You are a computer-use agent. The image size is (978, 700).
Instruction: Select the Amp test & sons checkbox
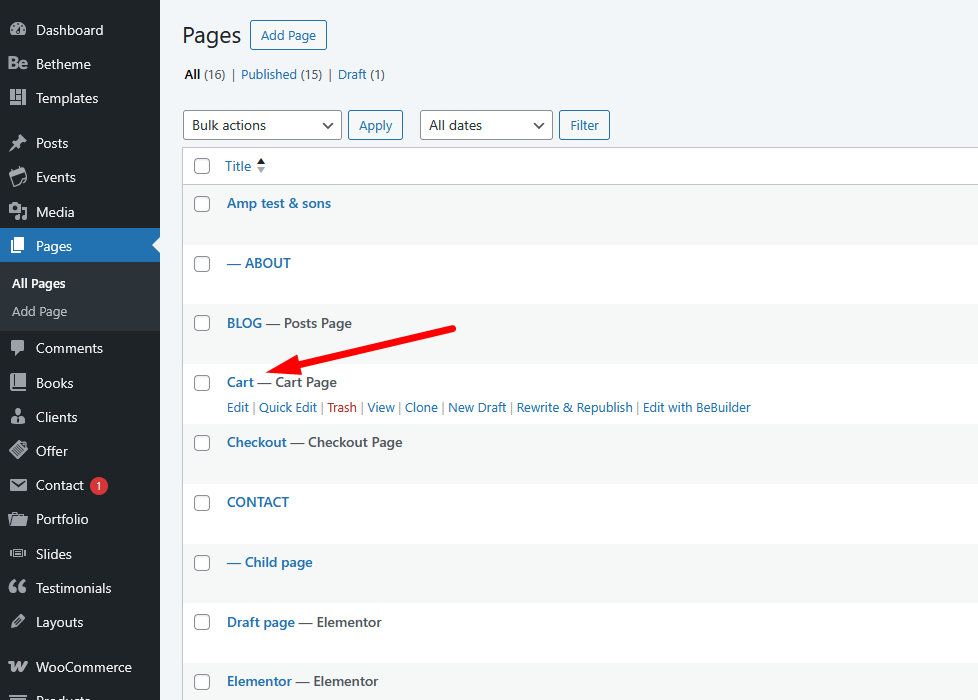click(x=202, y=204)
